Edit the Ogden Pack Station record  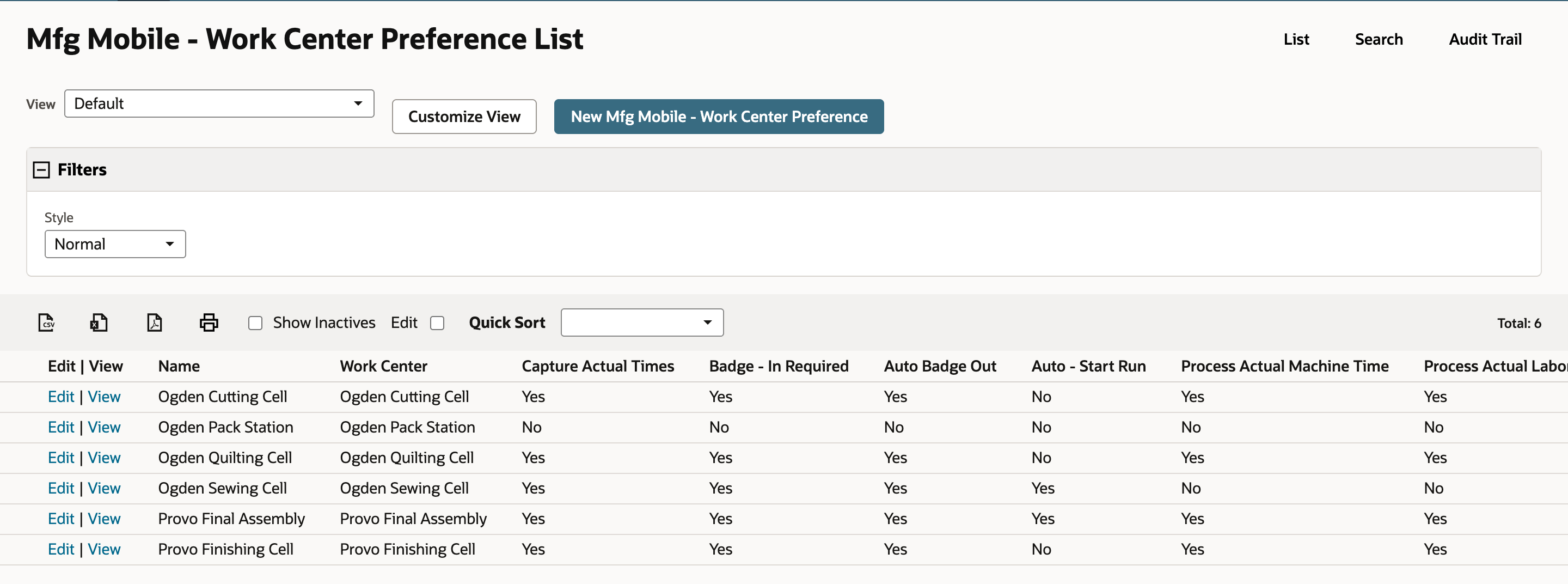61,427
